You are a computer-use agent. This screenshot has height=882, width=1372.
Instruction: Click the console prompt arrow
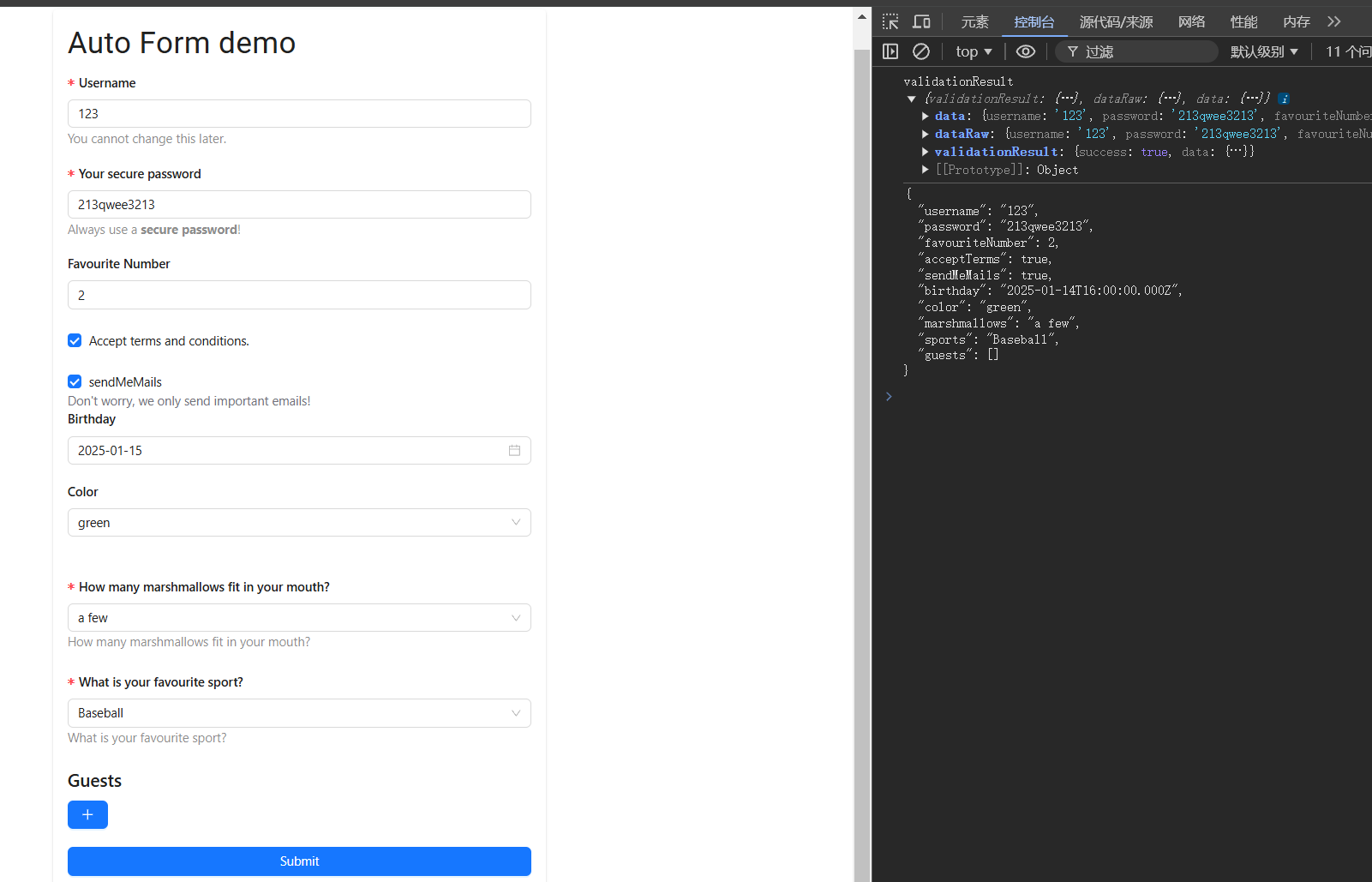point(889,396)
